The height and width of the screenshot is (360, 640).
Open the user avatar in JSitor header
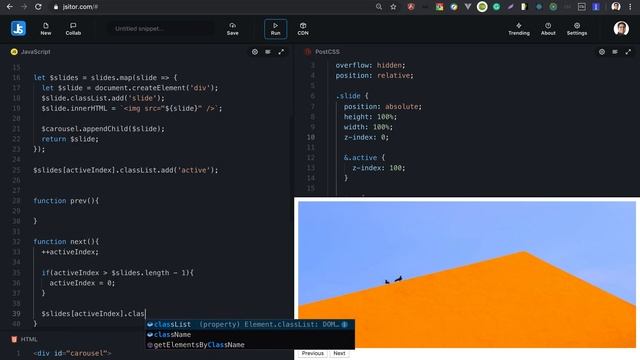[x=621, y=29]
